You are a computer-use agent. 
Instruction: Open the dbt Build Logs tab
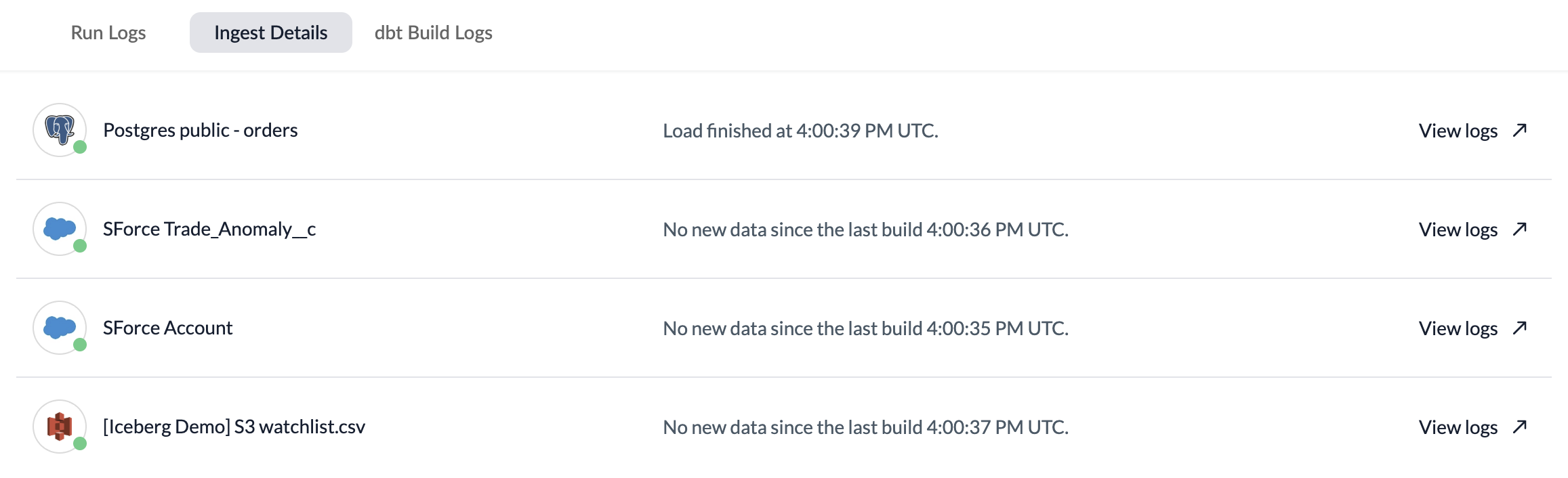433,32
